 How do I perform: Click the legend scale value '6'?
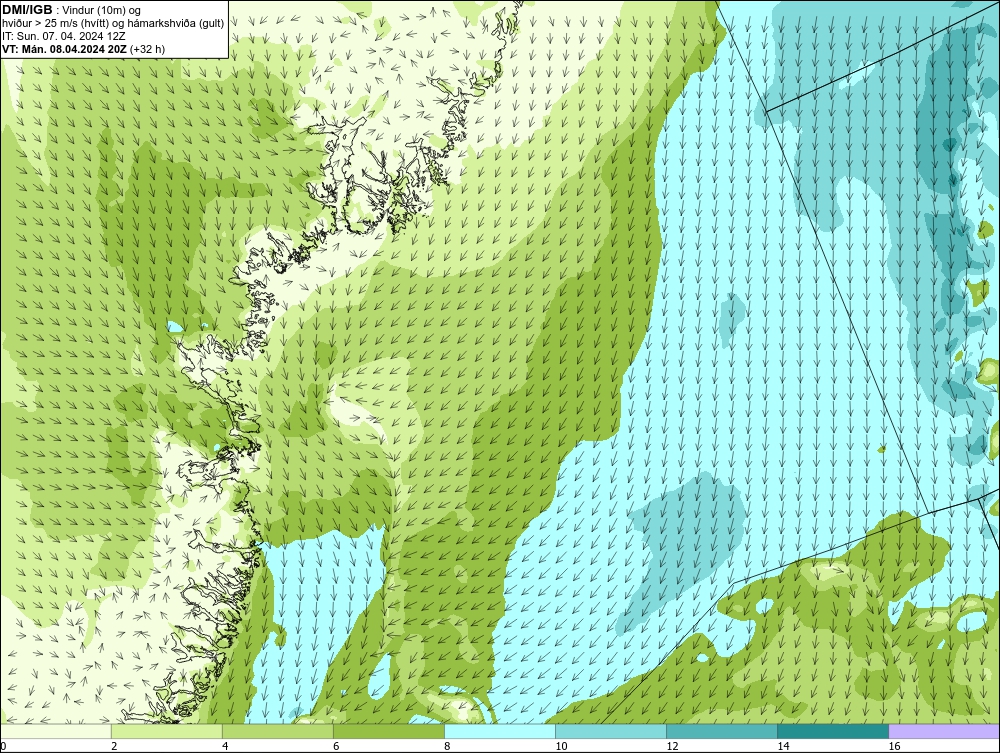pos(336,746)
